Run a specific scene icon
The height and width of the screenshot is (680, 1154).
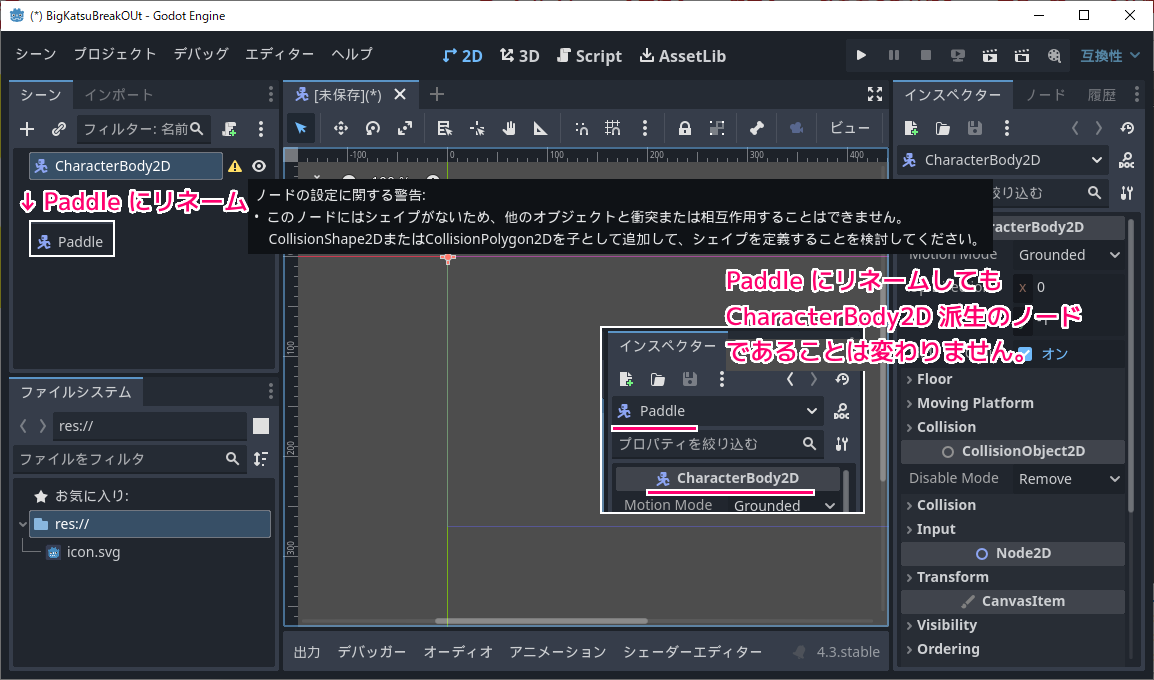(x=1022, y=55)
